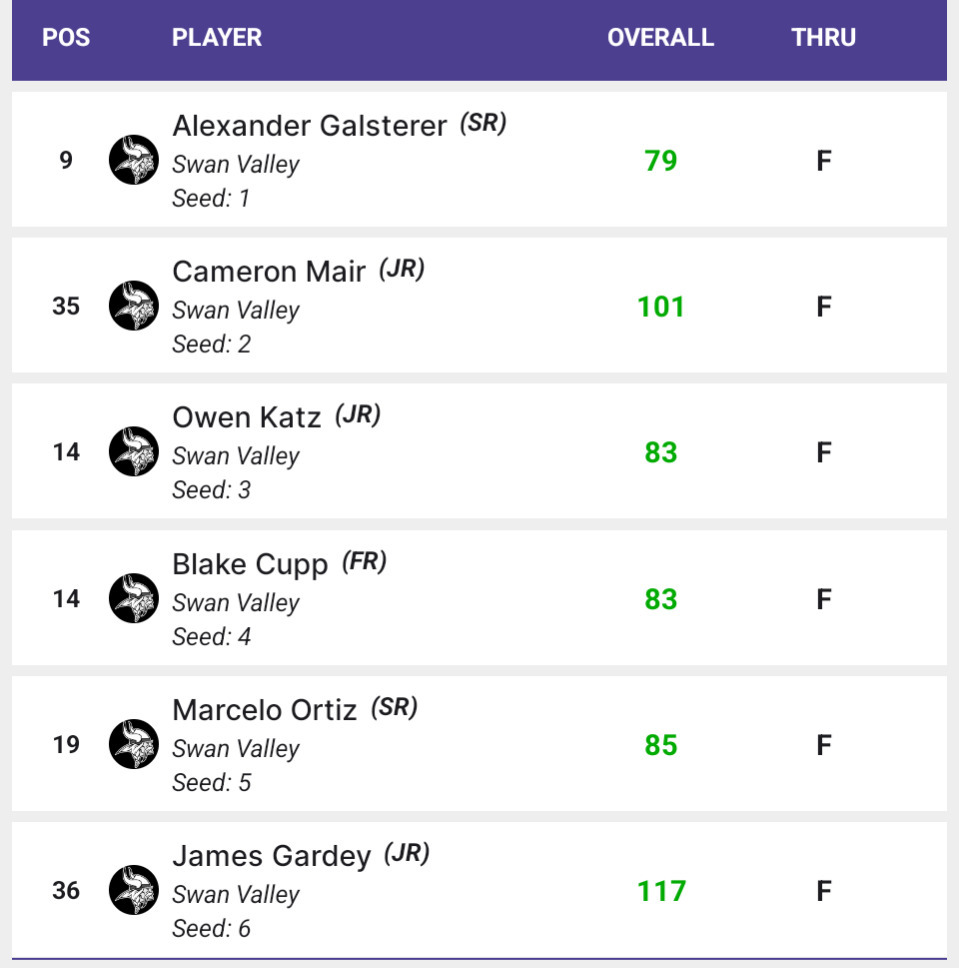Open James Gardey player name
959x968 pixels.
(x=271, y=856)
